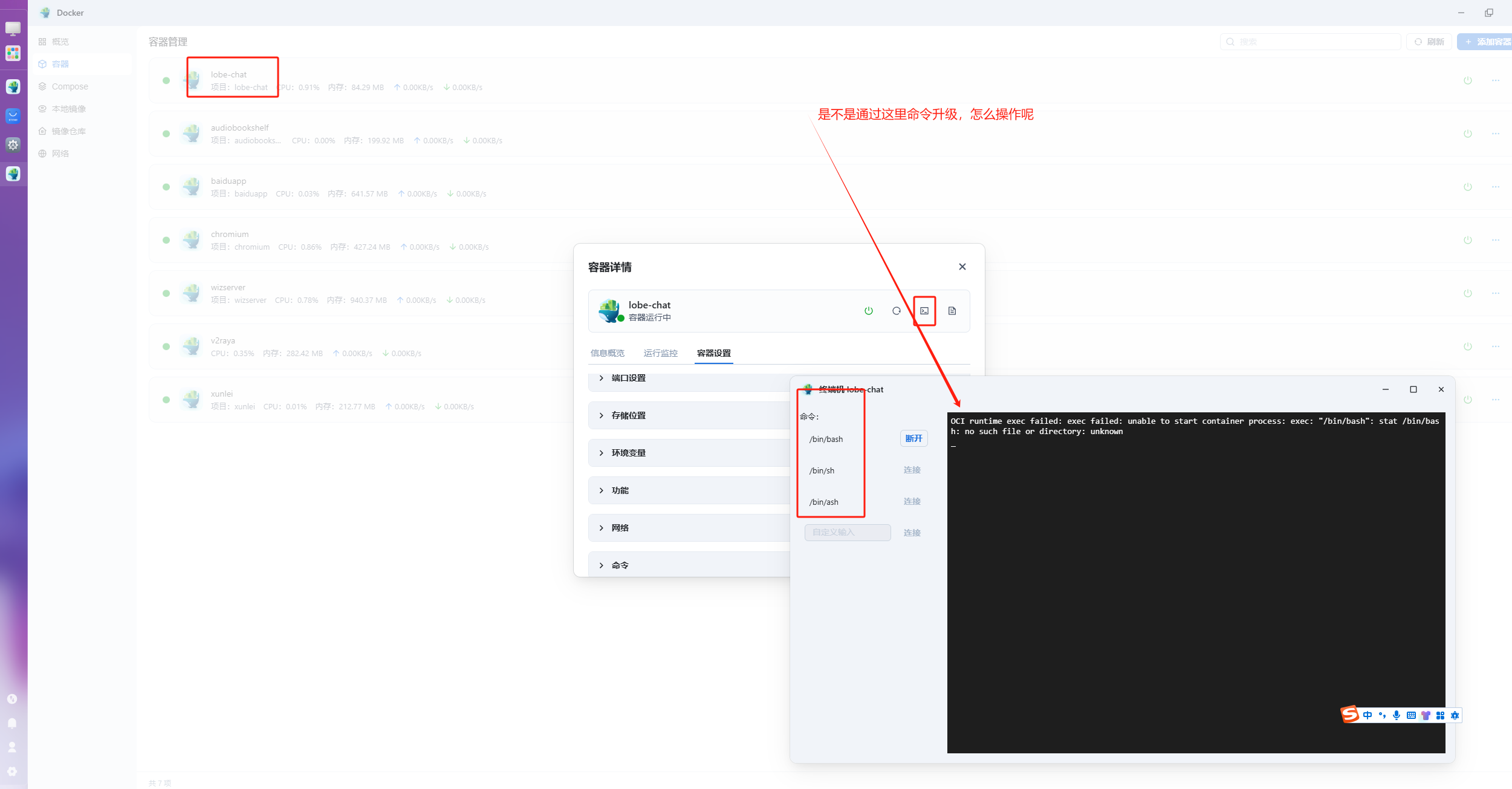
Task: Click the 断开 button next to /bin/bash
Action: [x=913, y=438]
